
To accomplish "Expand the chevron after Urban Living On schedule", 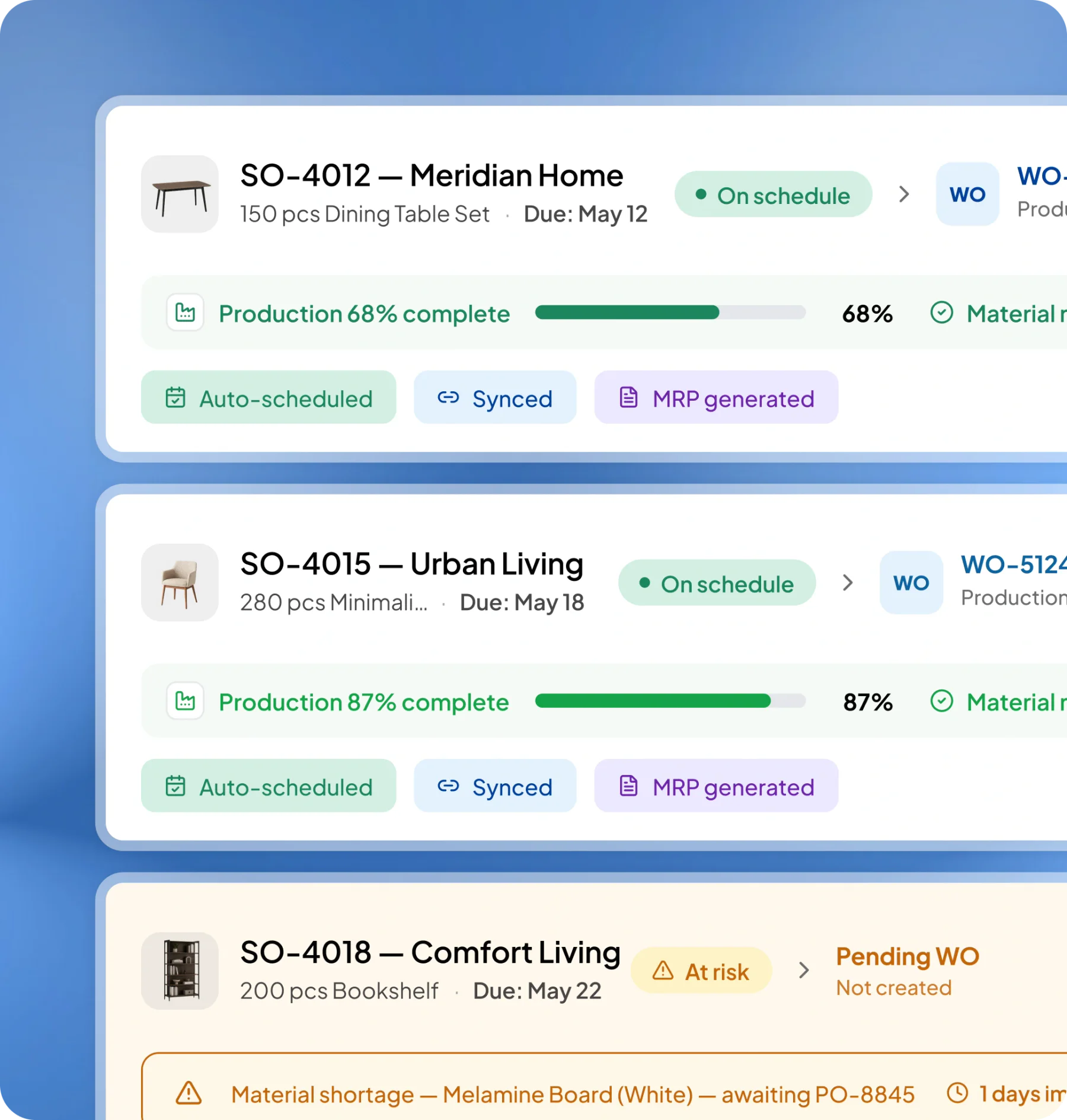I will pyautogui.click(x=848, y=582).
